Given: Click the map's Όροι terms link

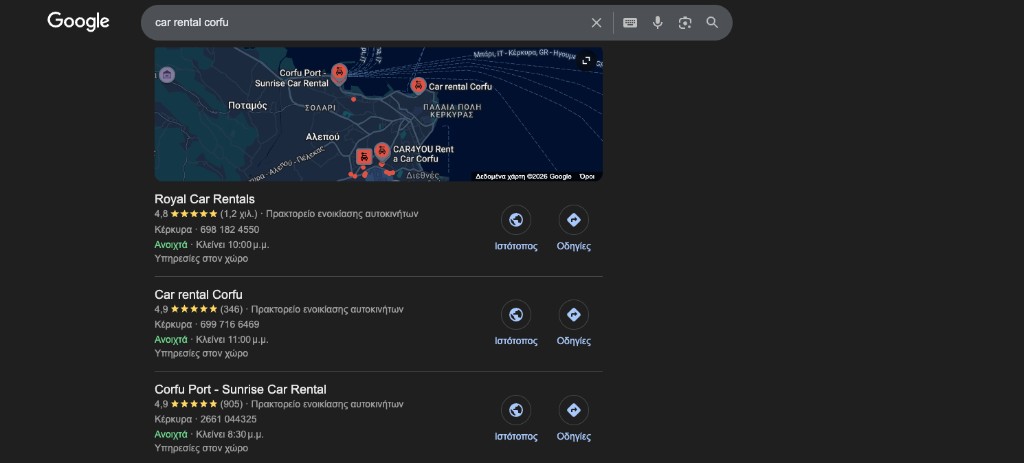Looking at the screenshot, I should (587, 176).
